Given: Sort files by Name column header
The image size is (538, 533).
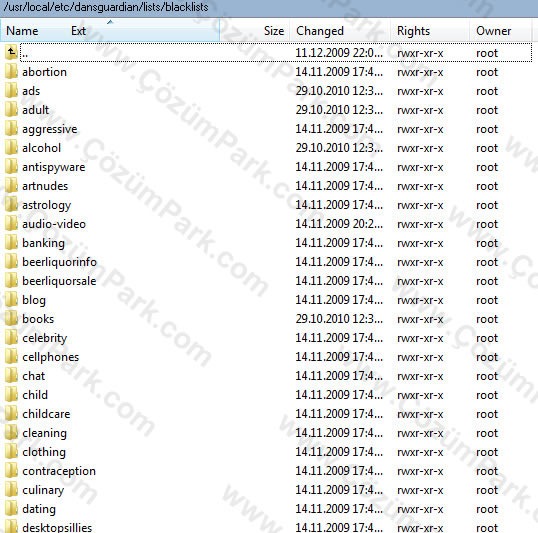Looking at the screenshot, I should click(22, 31).
